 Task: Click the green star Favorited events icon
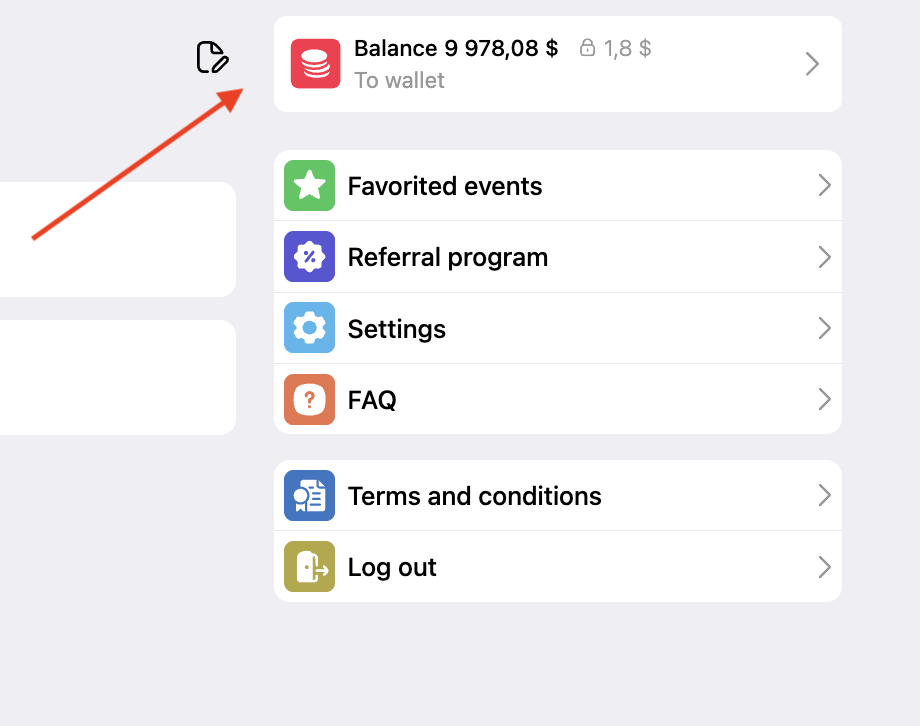point(309,186)
